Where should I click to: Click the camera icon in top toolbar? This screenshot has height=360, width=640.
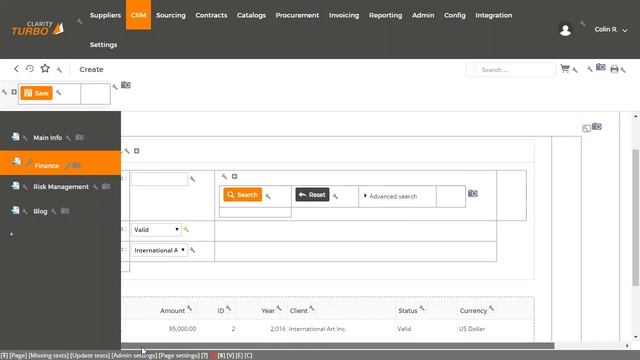coord(600,67)
